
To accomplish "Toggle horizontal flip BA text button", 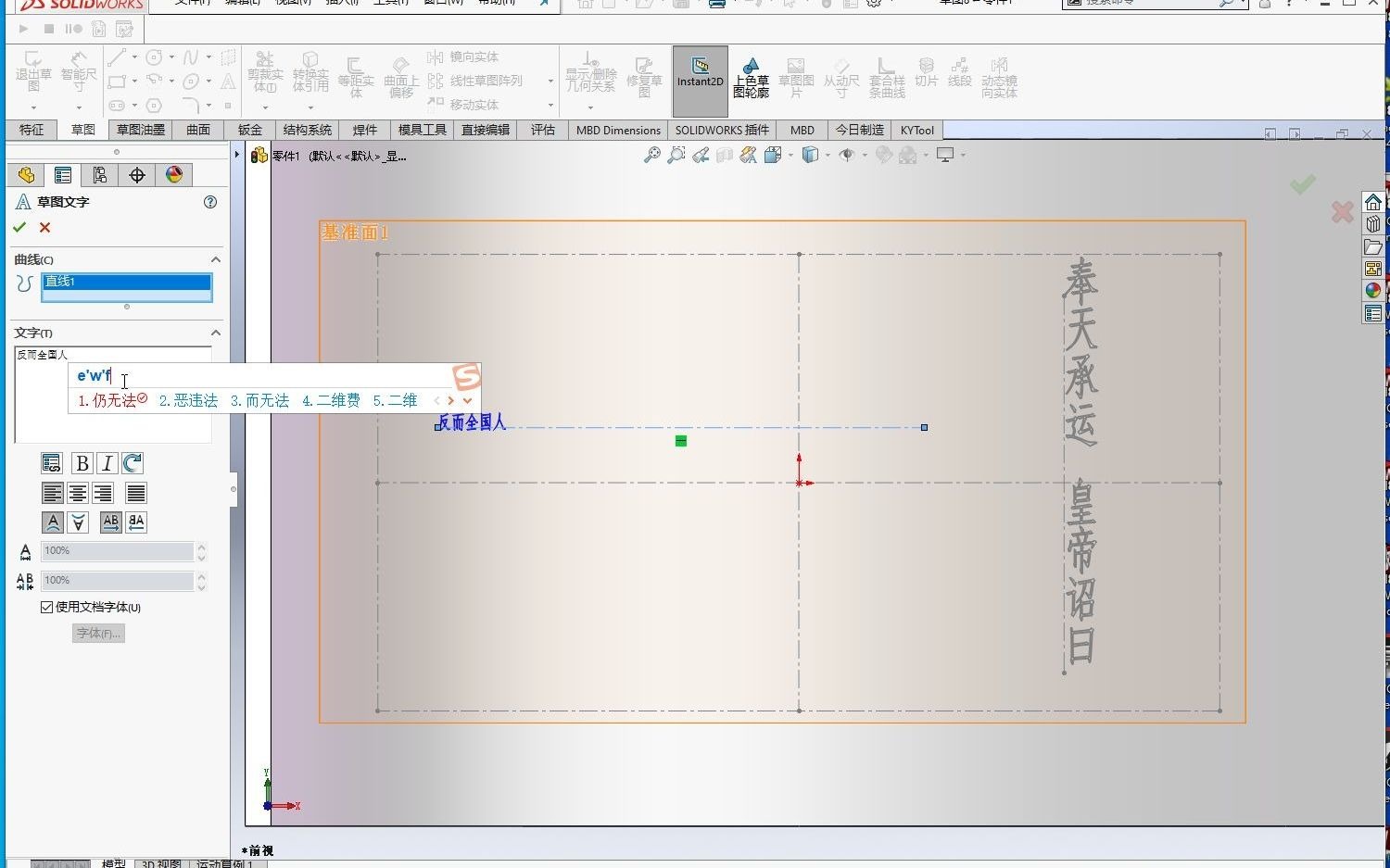I will click(136, 522).
